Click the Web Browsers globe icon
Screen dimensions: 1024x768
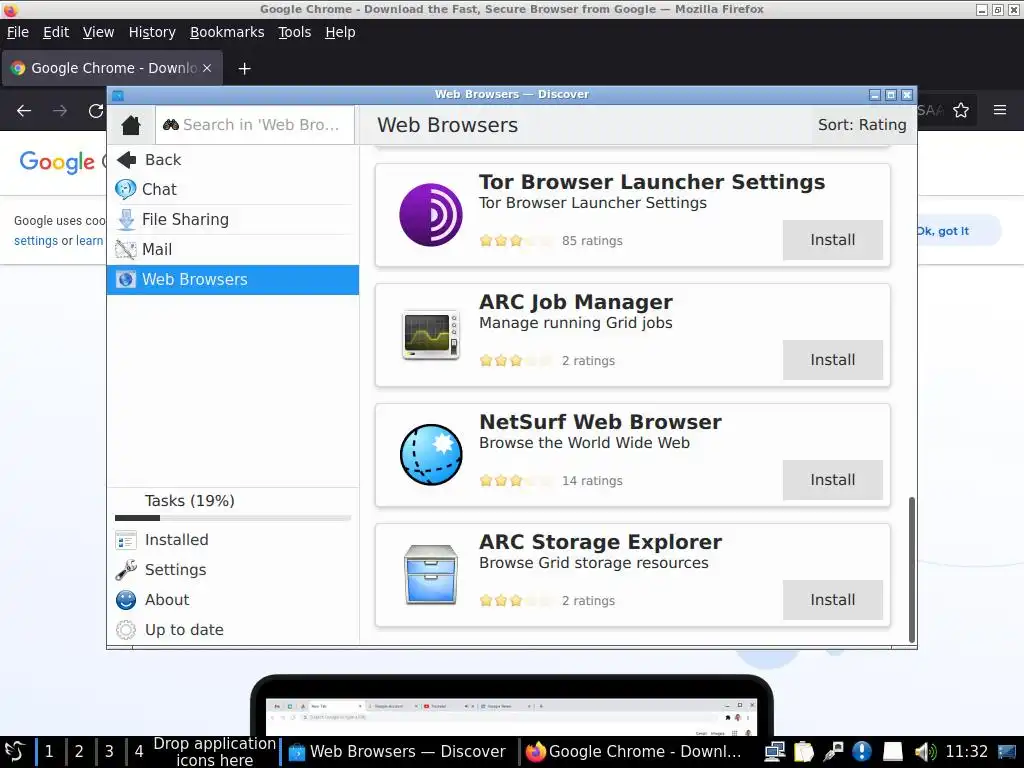coord(125,280)
